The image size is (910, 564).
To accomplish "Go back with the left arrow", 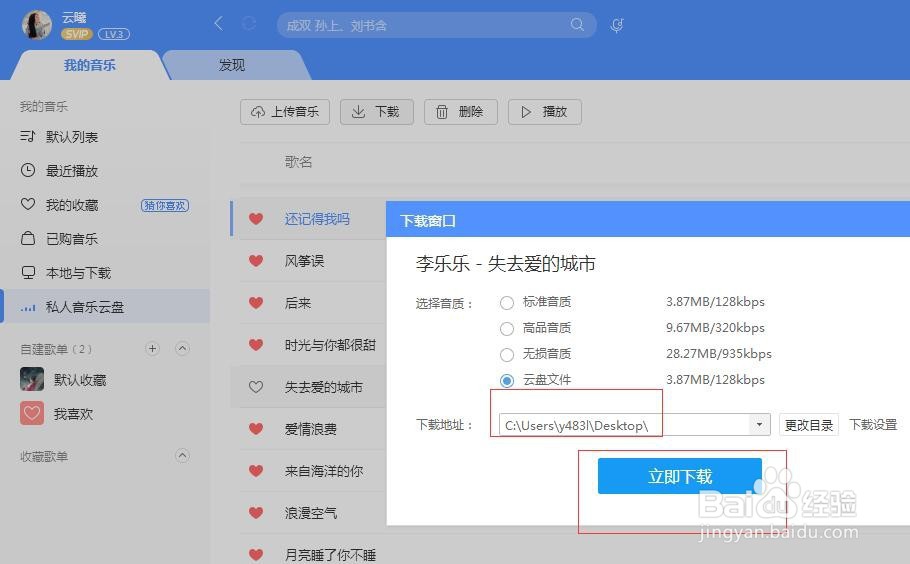I will (219, 24).
